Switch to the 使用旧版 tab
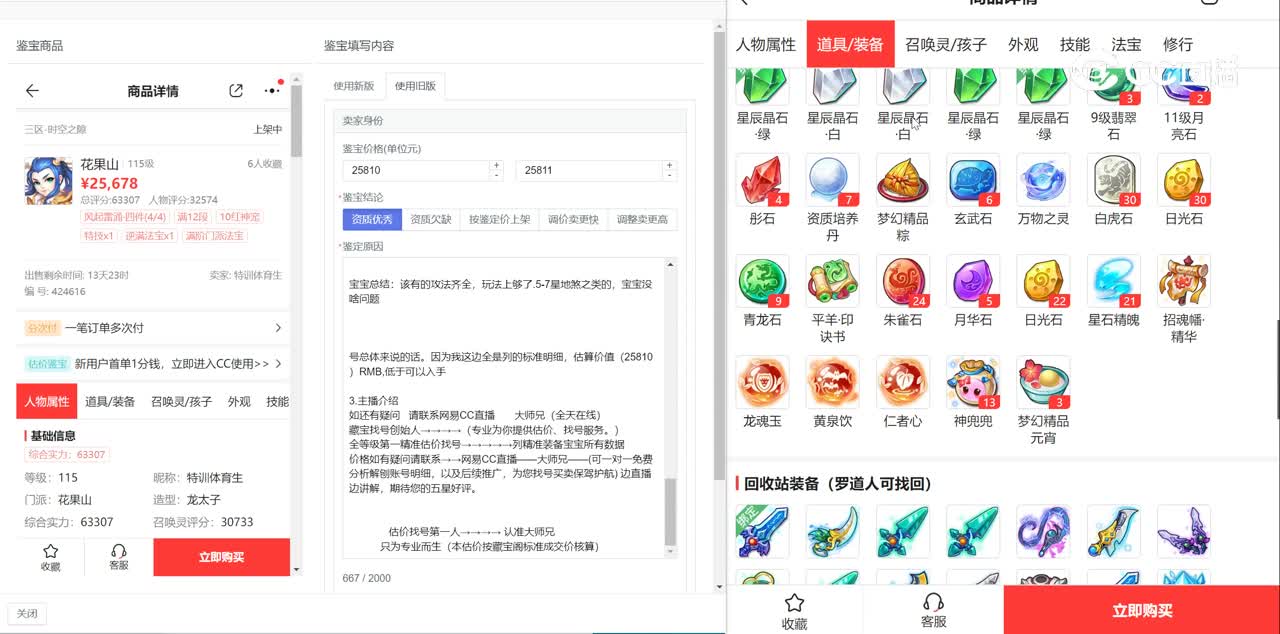Screen dimensions: 1280x634 [x=415, y=86]
